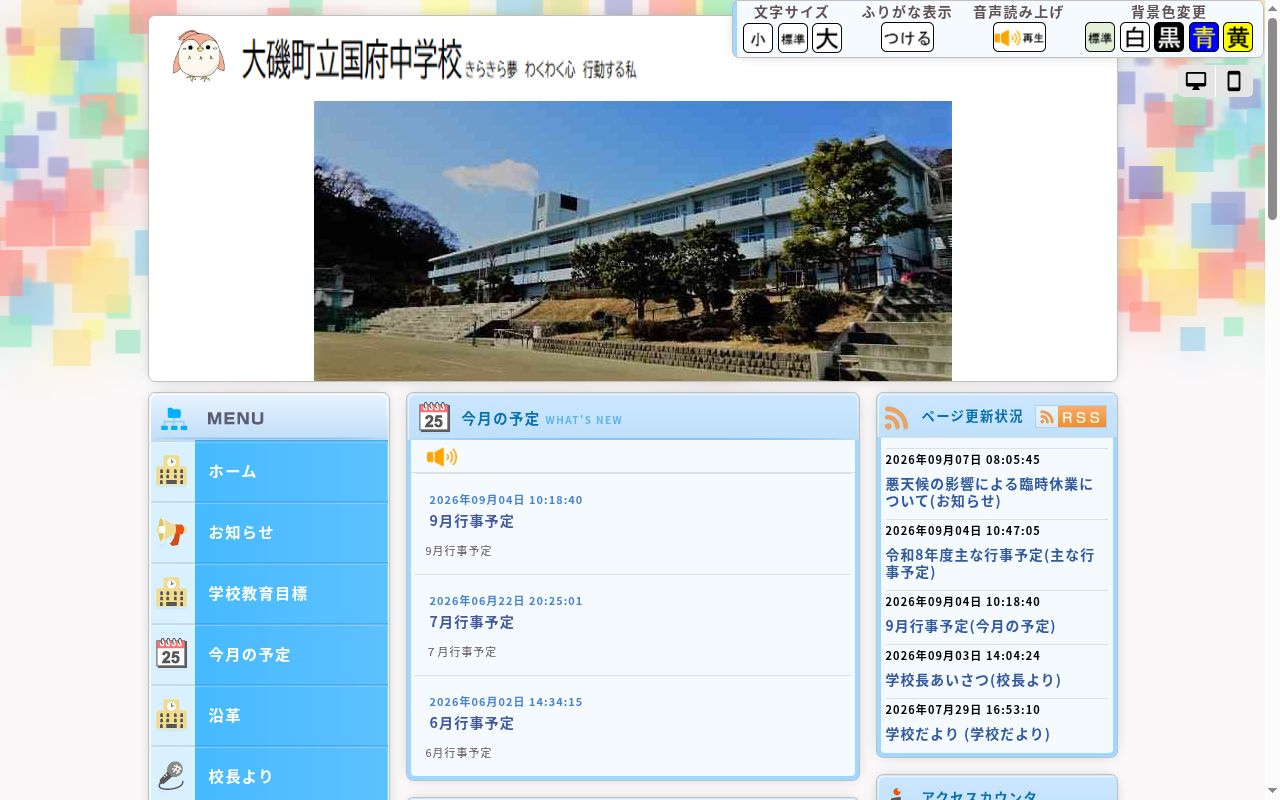This screenshot has height=800, width=1280.
Task: Click the school building icon beside ホーム
Action: [x=172, y=471]
